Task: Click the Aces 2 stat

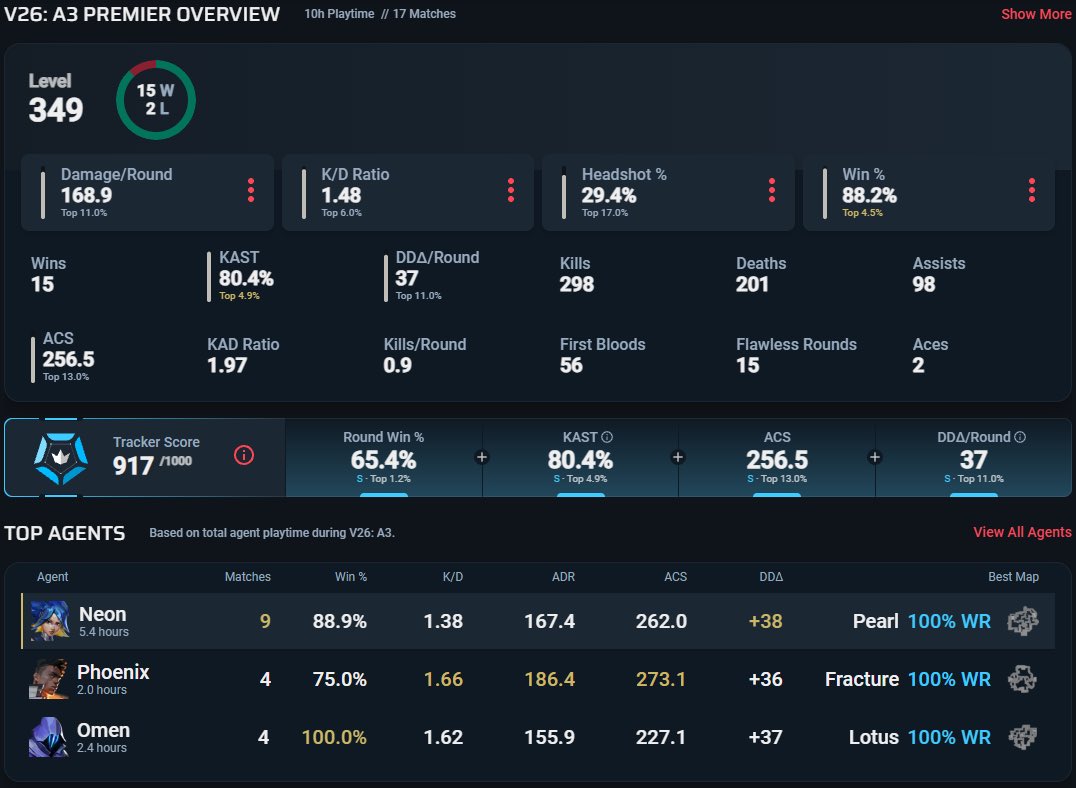Action: click(x=930, y=355)
